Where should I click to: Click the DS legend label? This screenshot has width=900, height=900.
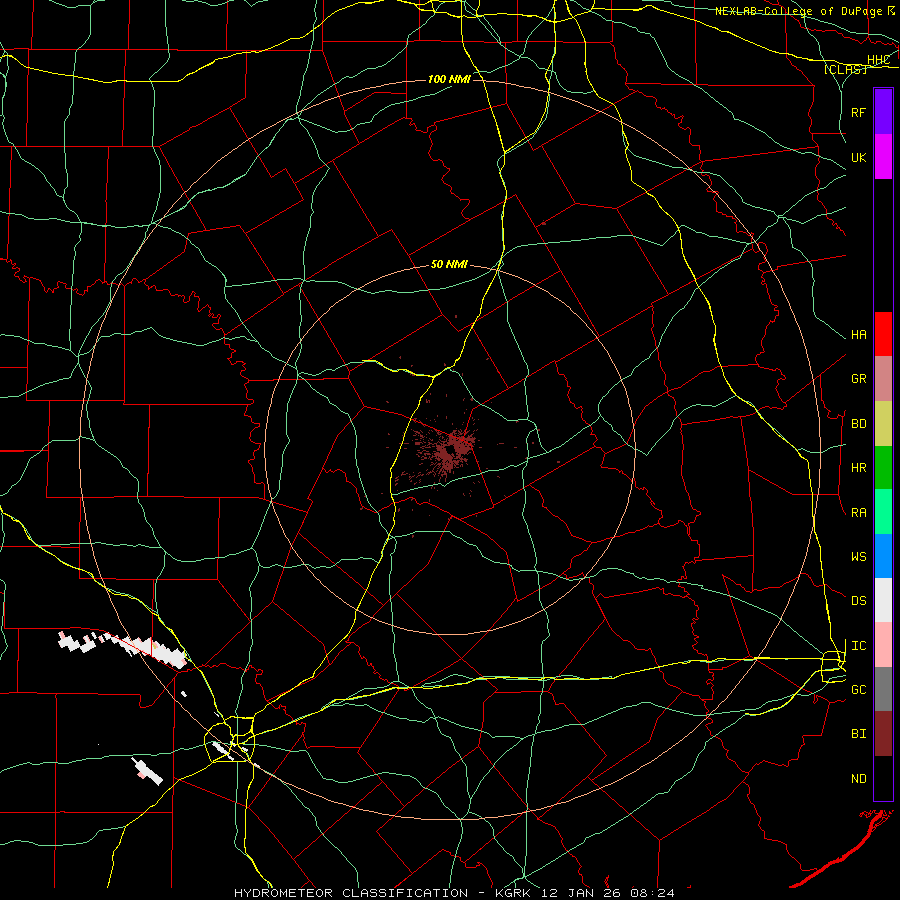858,601
